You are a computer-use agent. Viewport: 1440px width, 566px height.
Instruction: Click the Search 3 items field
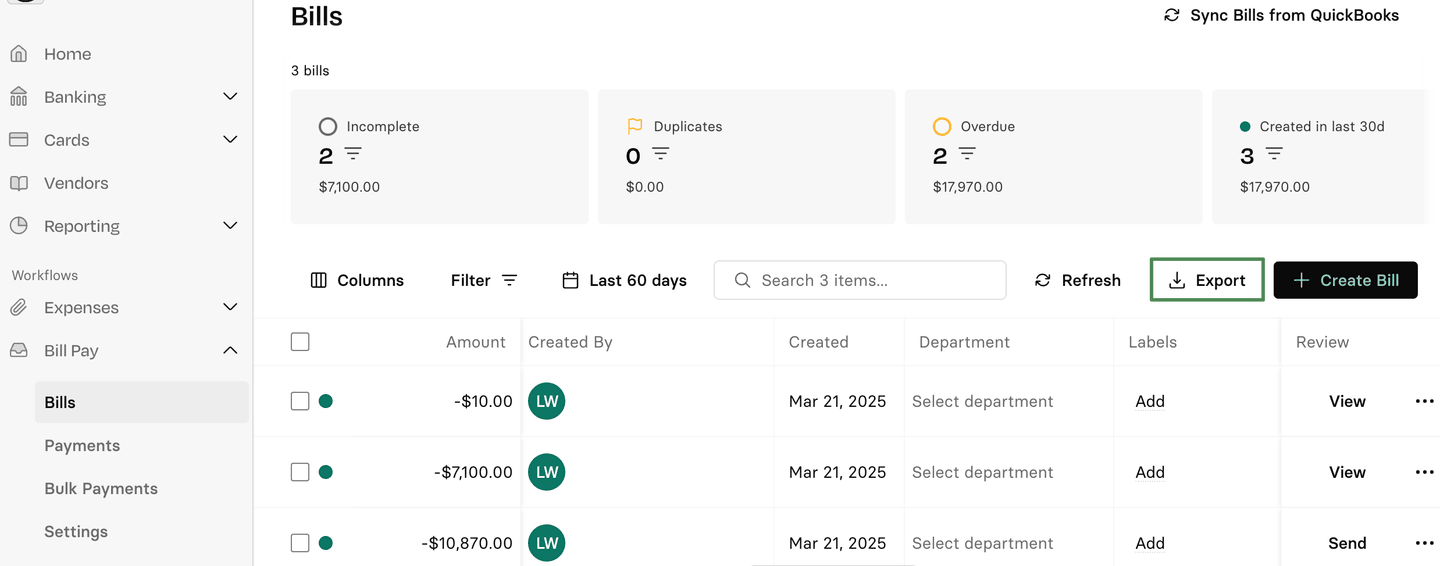coord(860,280)
